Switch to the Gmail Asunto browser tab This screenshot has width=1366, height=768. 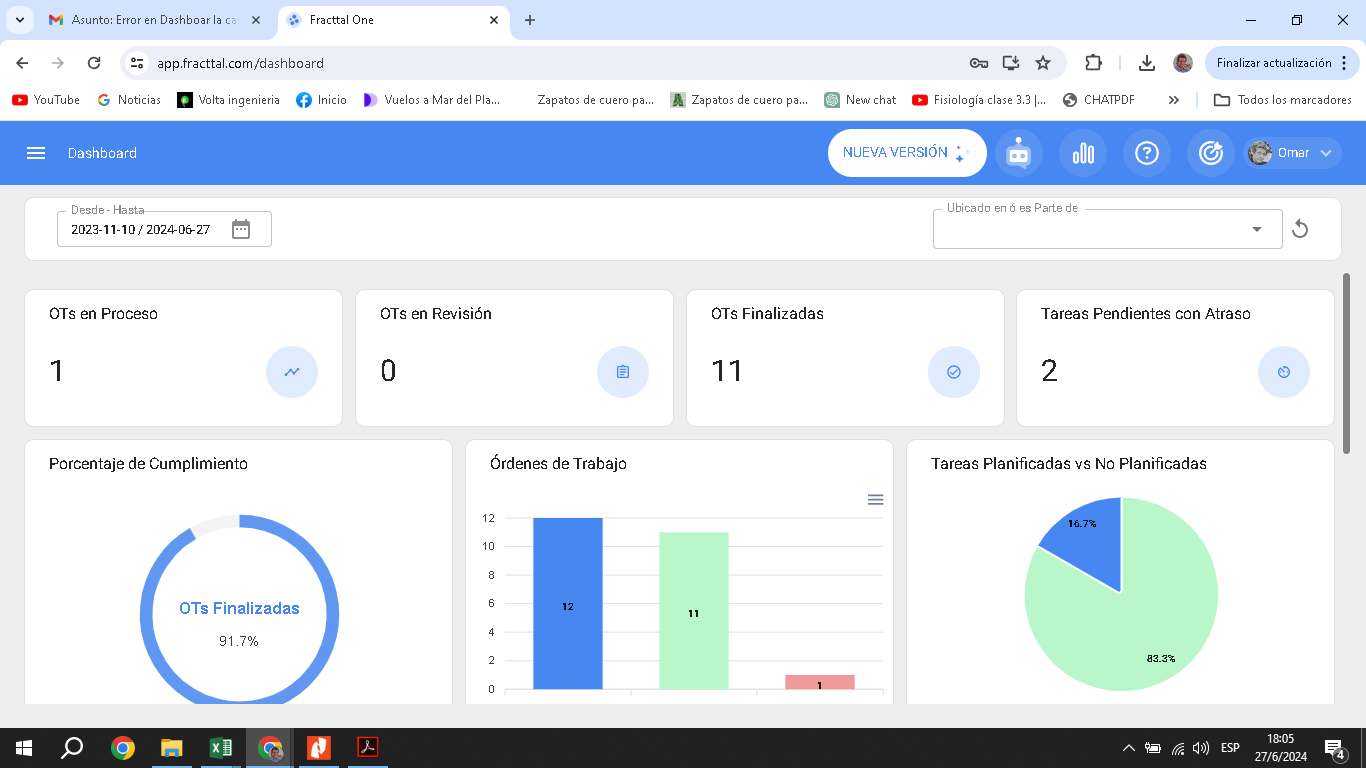pos(150,20)
